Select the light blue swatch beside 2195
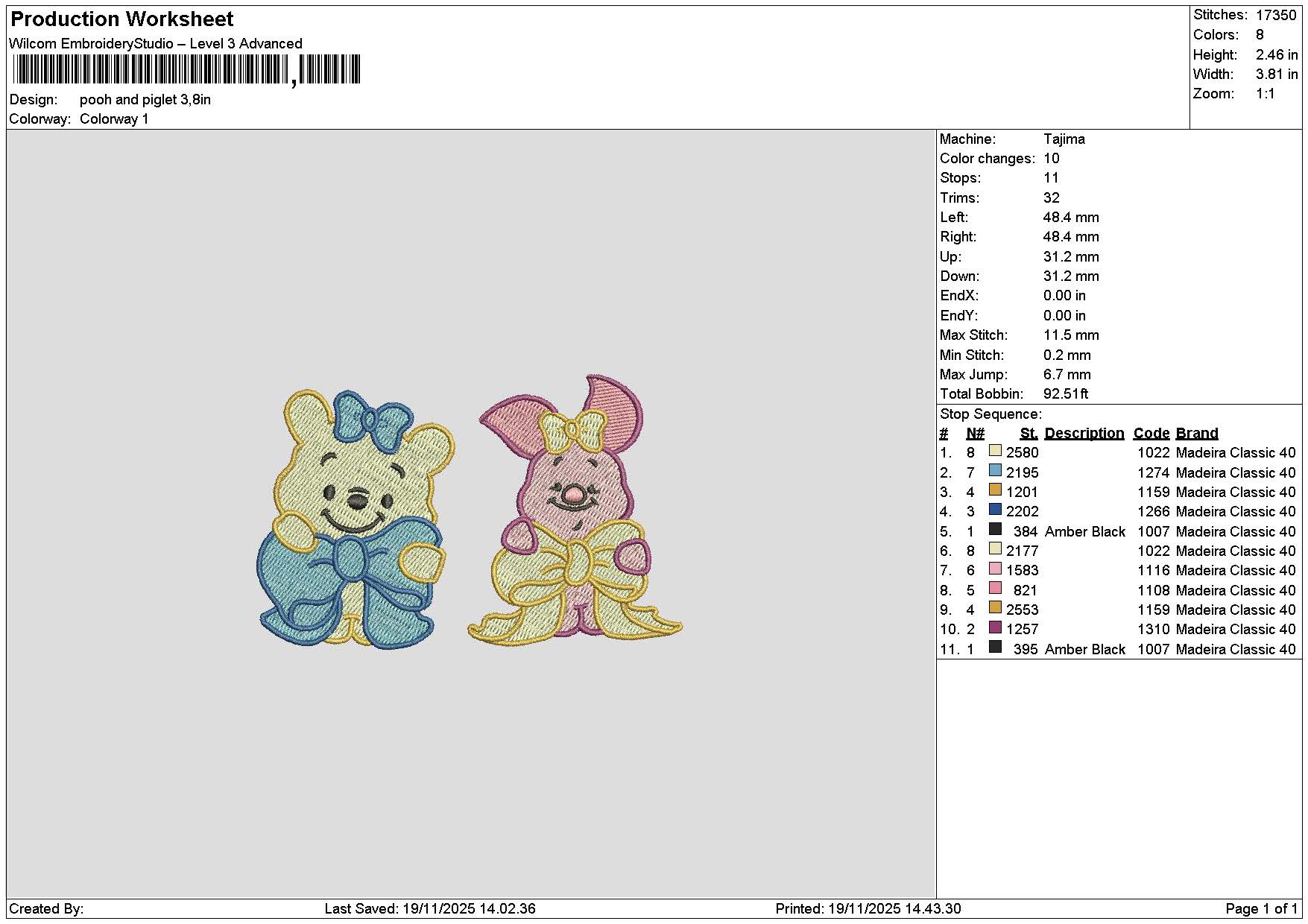 [x=995, y=470]
